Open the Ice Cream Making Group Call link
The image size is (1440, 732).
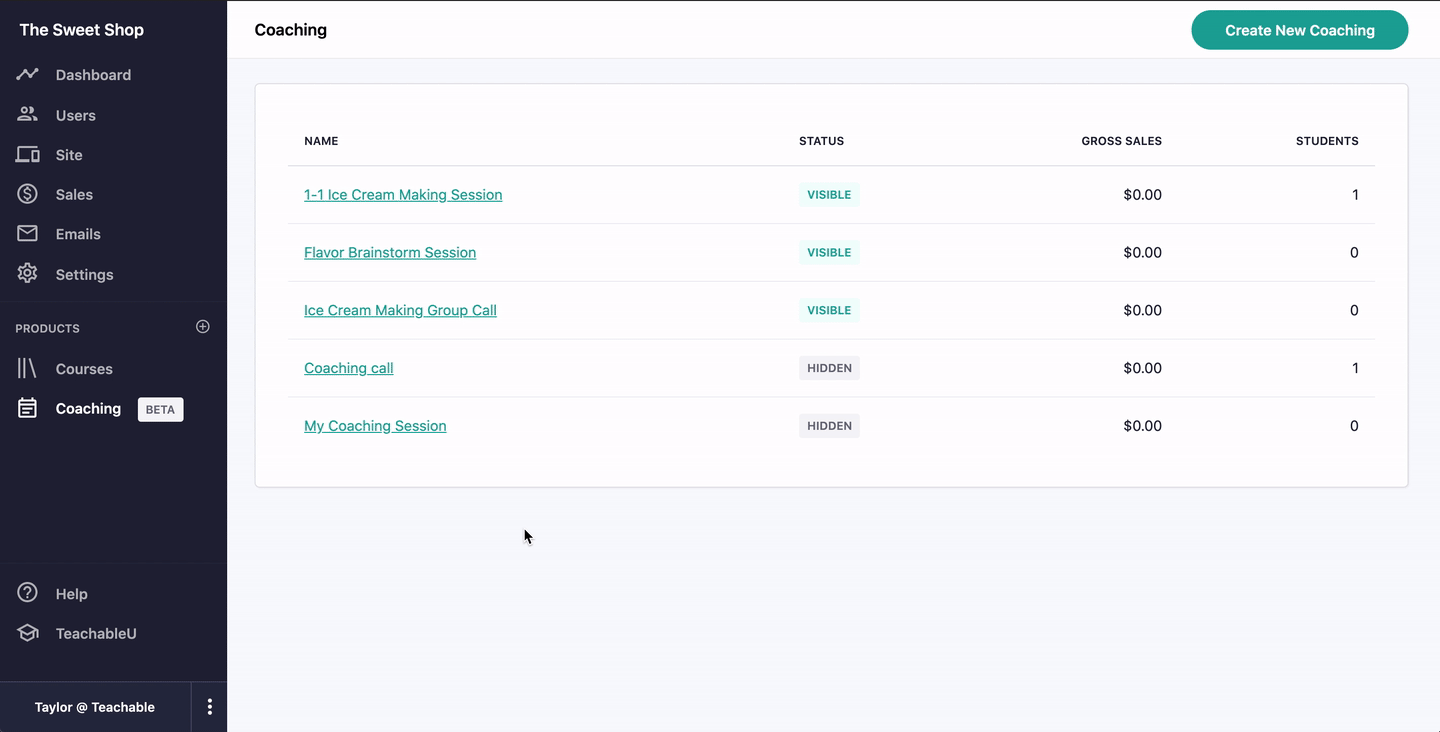(x=400, y=310)
